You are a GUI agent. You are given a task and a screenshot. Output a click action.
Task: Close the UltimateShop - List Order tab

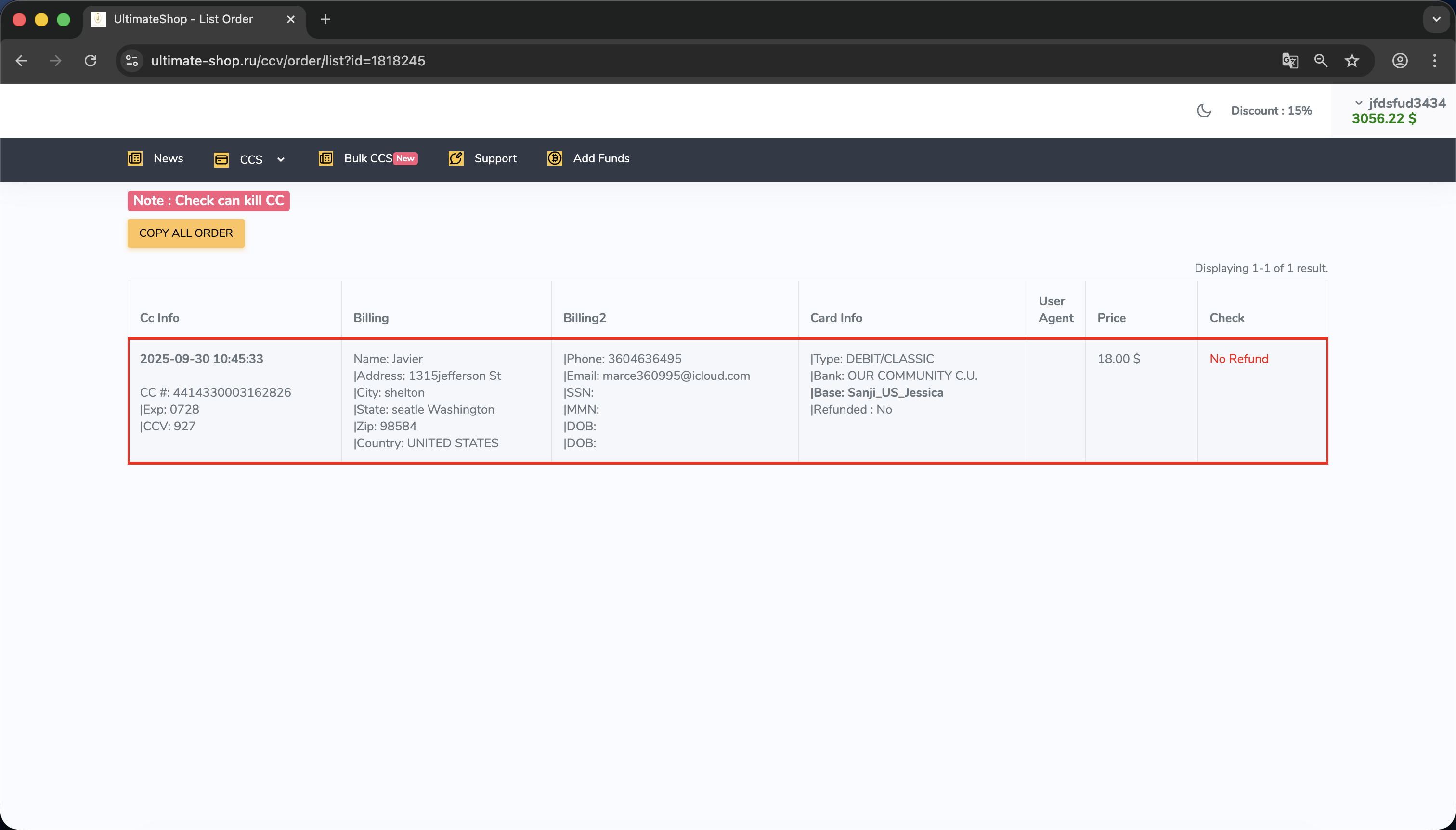(291, 19)
